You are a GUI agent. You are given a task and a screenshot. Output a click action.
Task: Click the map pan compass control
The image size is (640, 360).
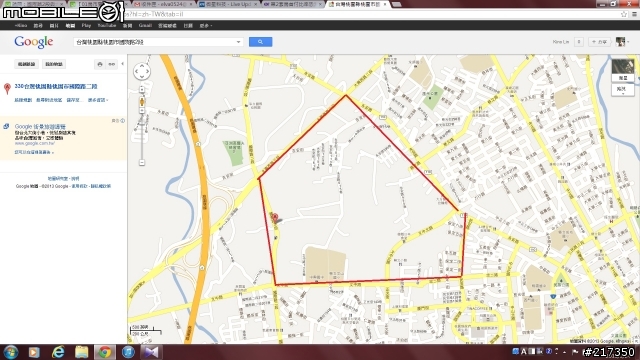(142, 71)
